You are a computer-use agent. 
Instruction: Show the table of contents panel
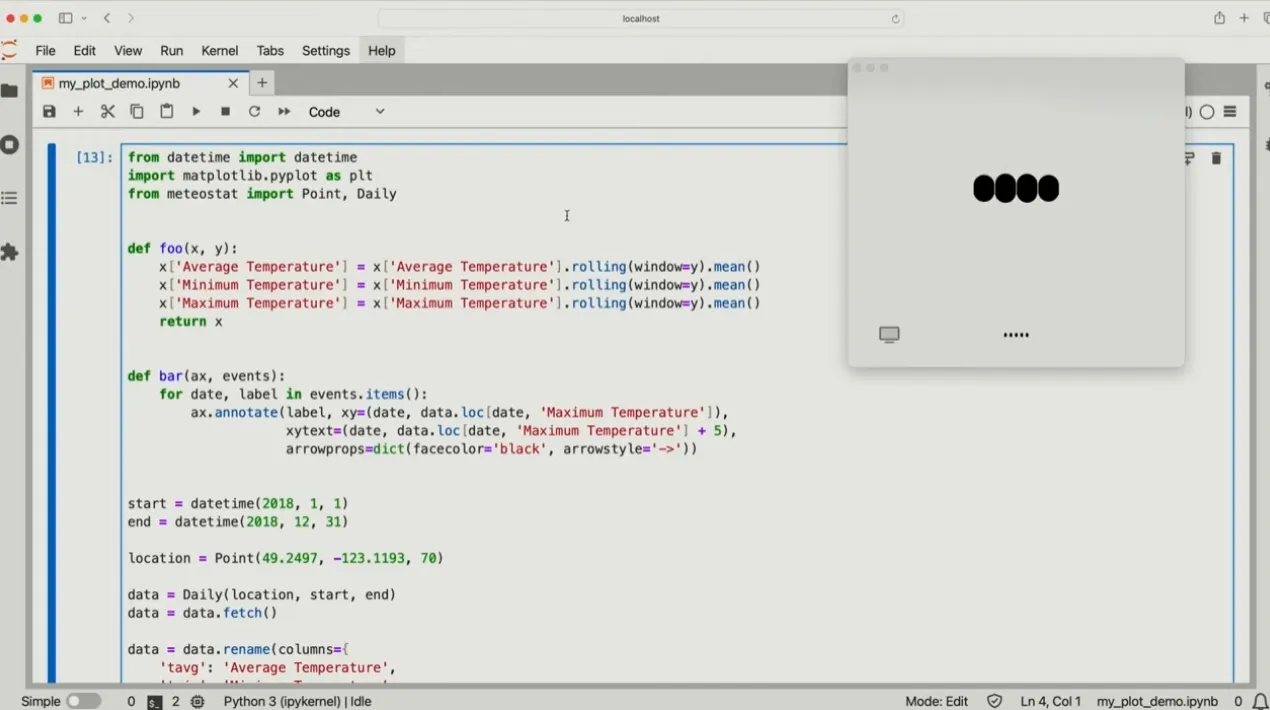coord(10,199)
